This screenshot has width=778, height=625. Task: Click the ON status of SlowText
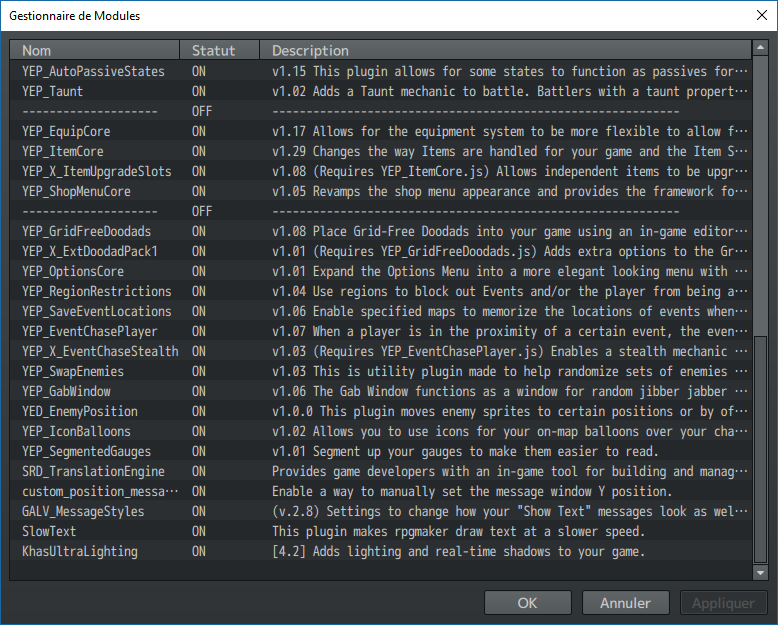pyautogui.click(x=199, y=531)
